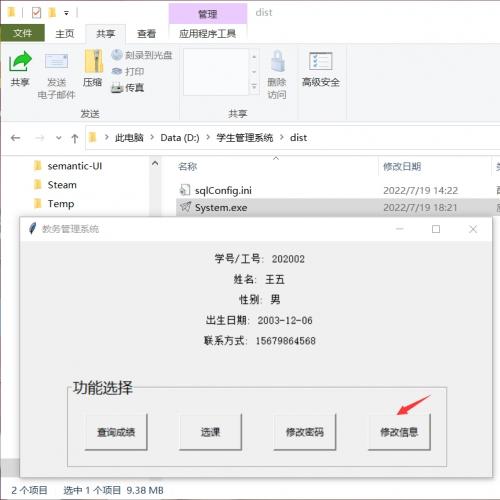Click the 修改密码 button
The height and width of the screenshot is (500, 500).
click(x=305, y=432)
